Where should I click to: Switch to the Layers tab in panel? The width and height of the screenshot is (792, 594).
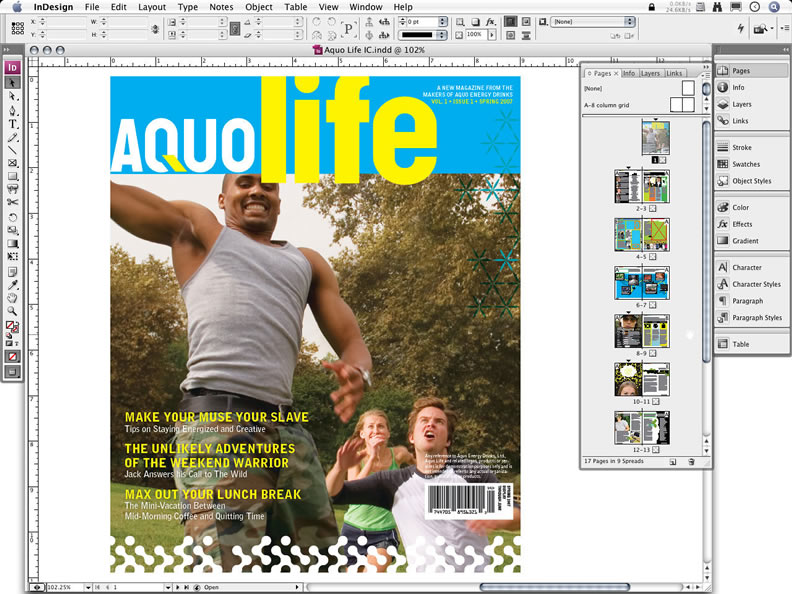tap(650, 73)
